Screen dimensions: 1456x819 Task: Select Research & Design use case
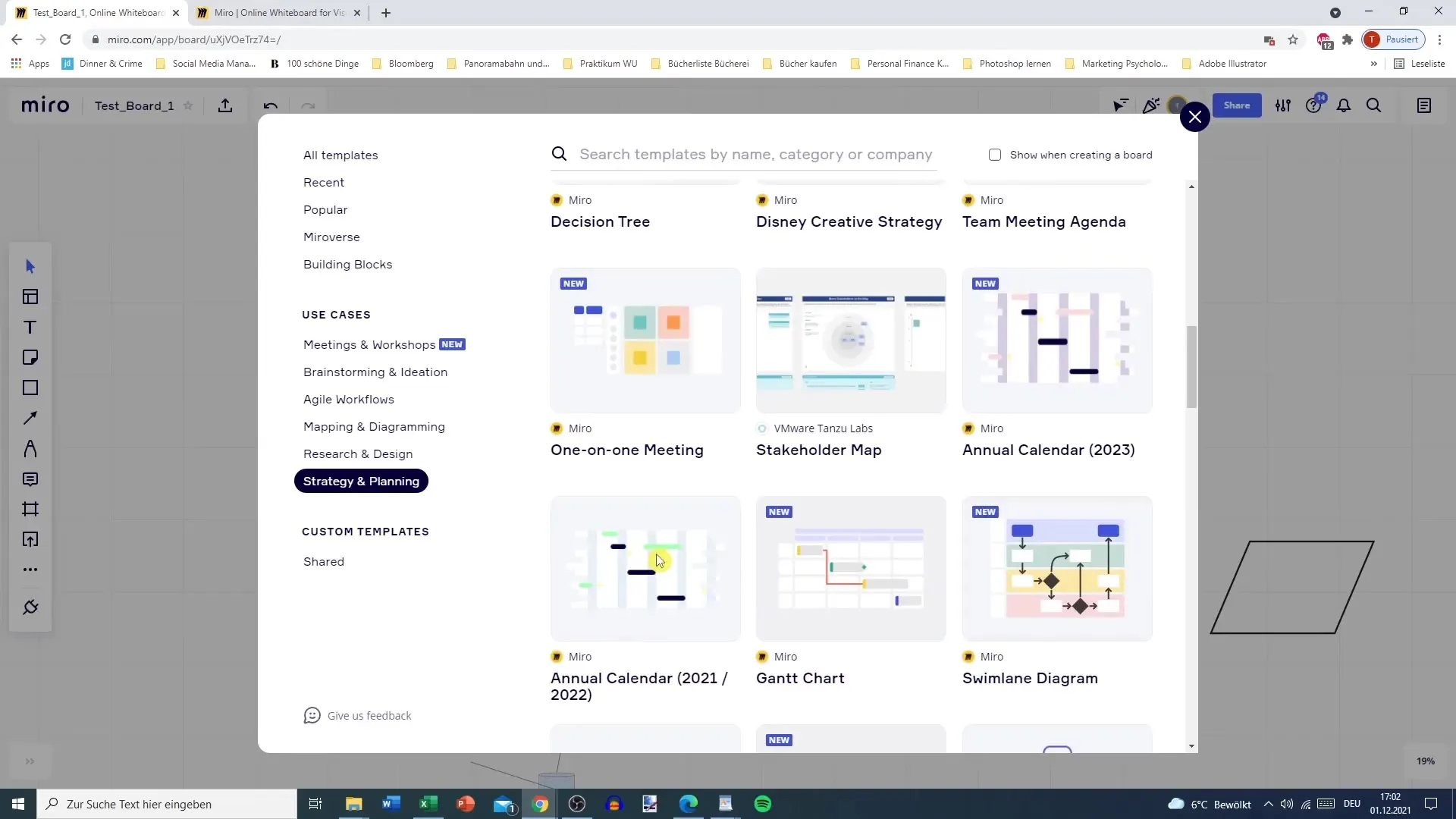(x=358, y=453)
